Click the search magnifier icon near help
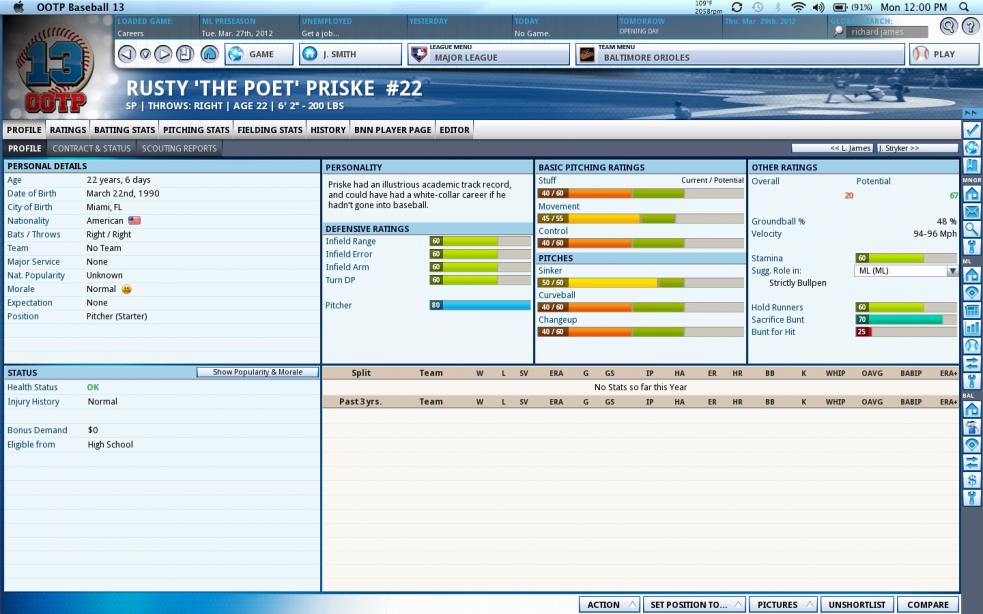 [x=949, y=26]
